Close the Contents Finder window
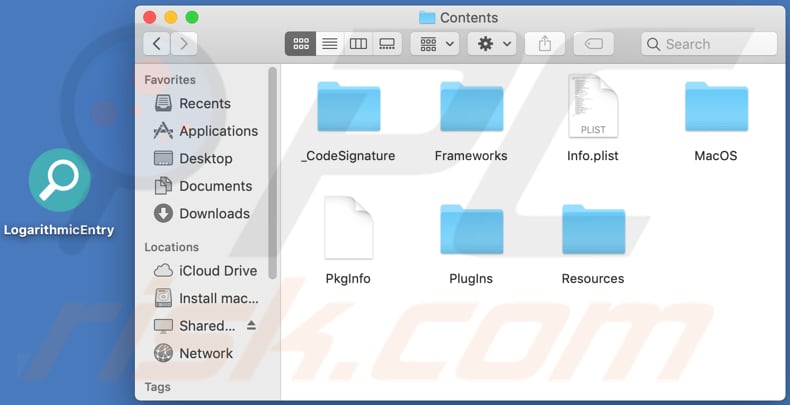The image size is (790, 405). pos(150,17)
